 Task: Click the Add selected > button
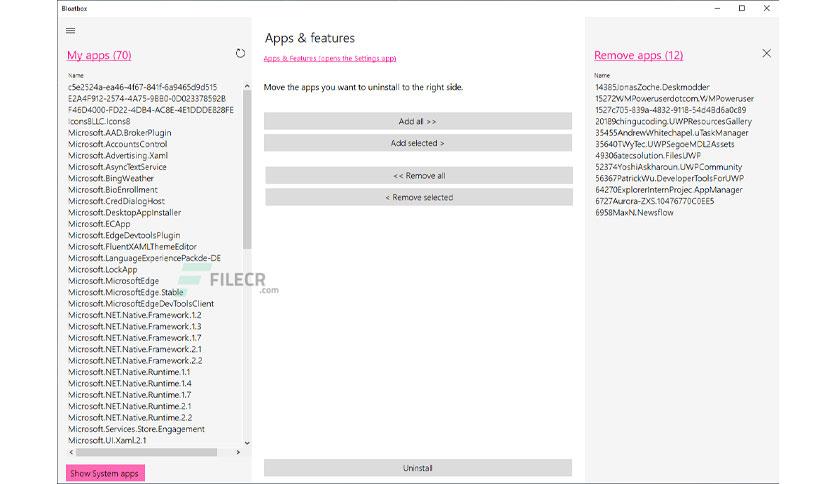[418, 143]
